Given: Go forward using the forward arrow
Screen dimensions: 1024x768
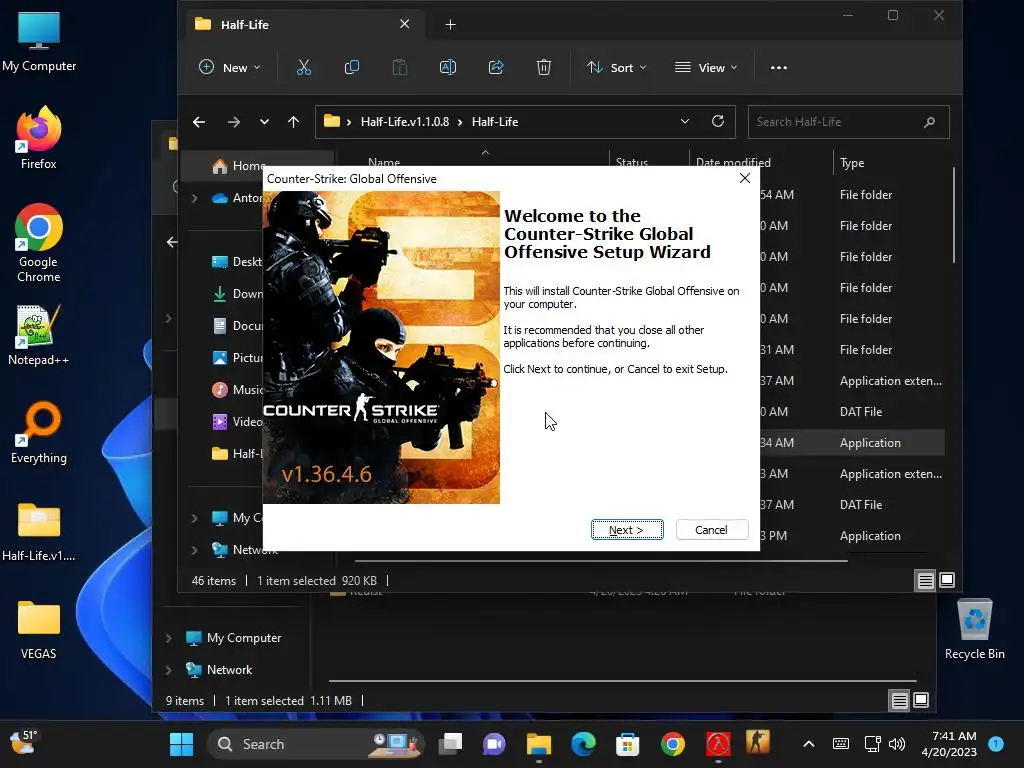Looking at the screenshot, I should 234,122.
